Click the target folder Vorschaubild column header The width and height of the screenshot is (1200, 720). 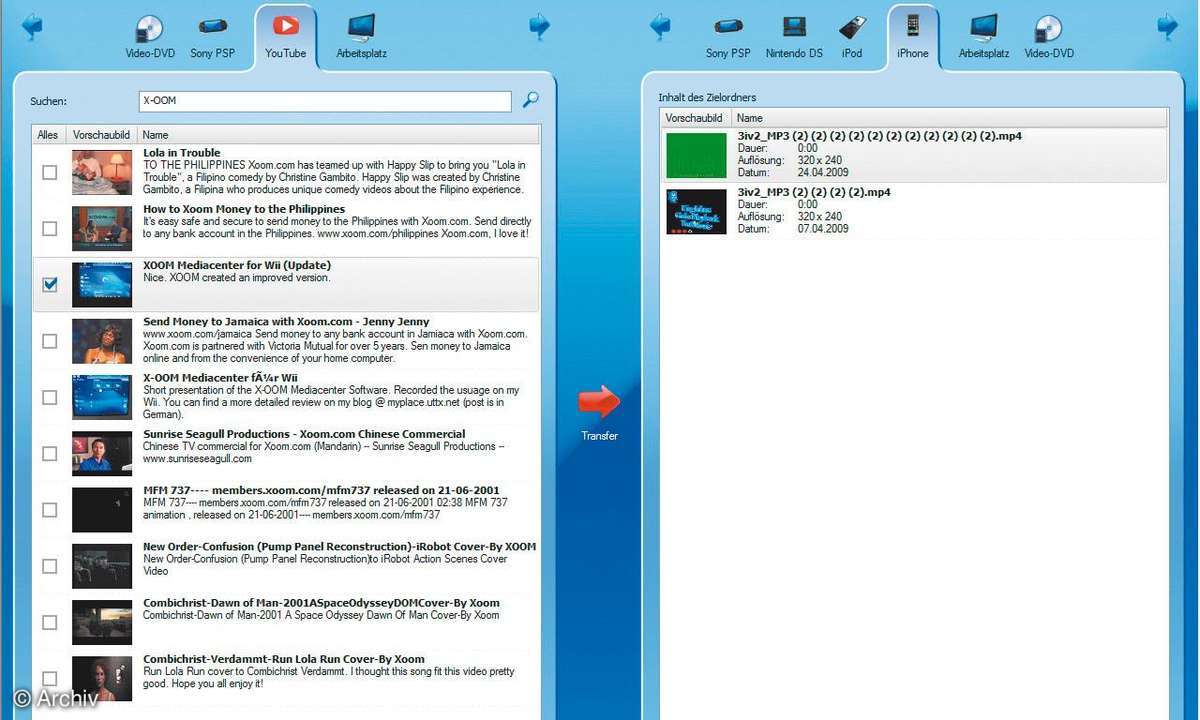[694, 118]
